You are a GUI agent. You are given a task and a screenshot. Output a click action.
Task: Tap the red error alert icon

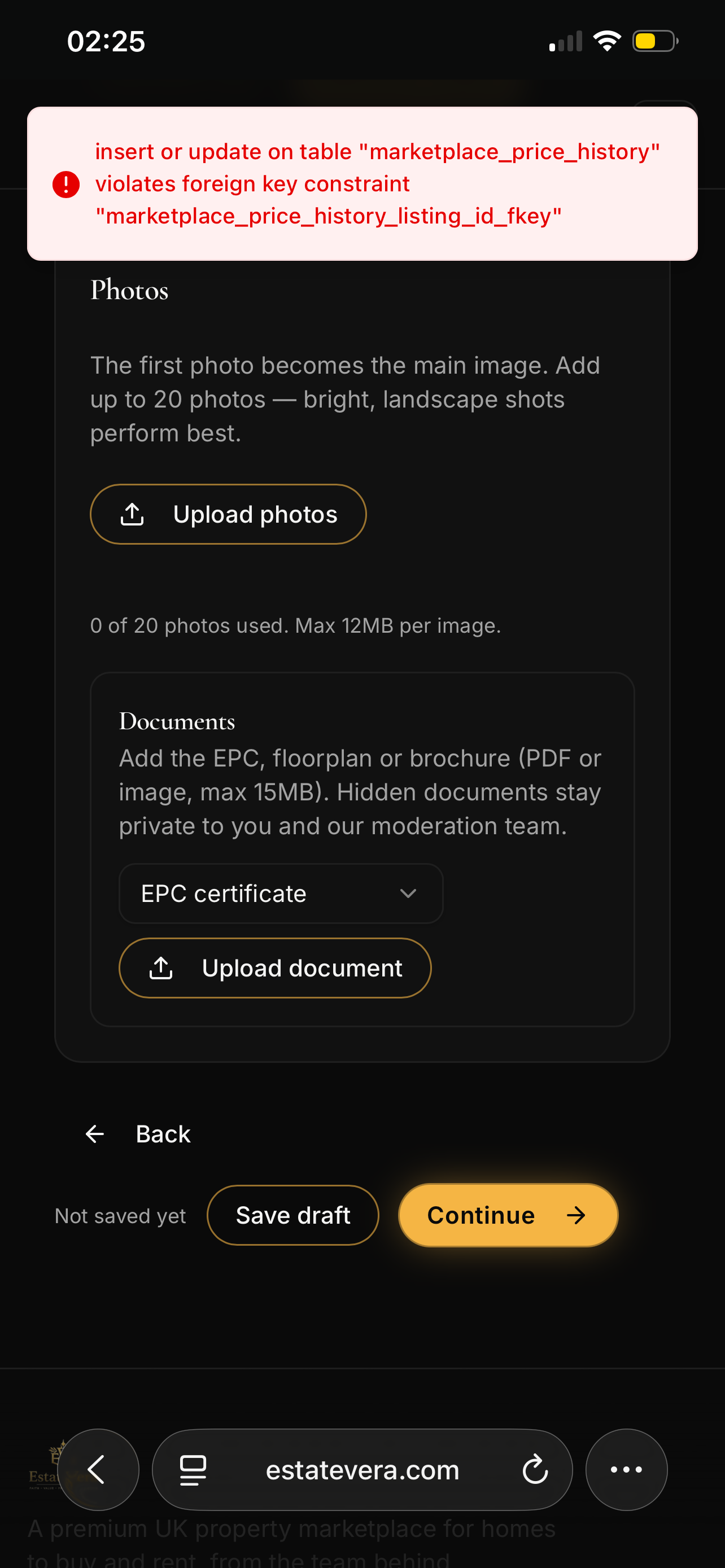pos(65,185)
